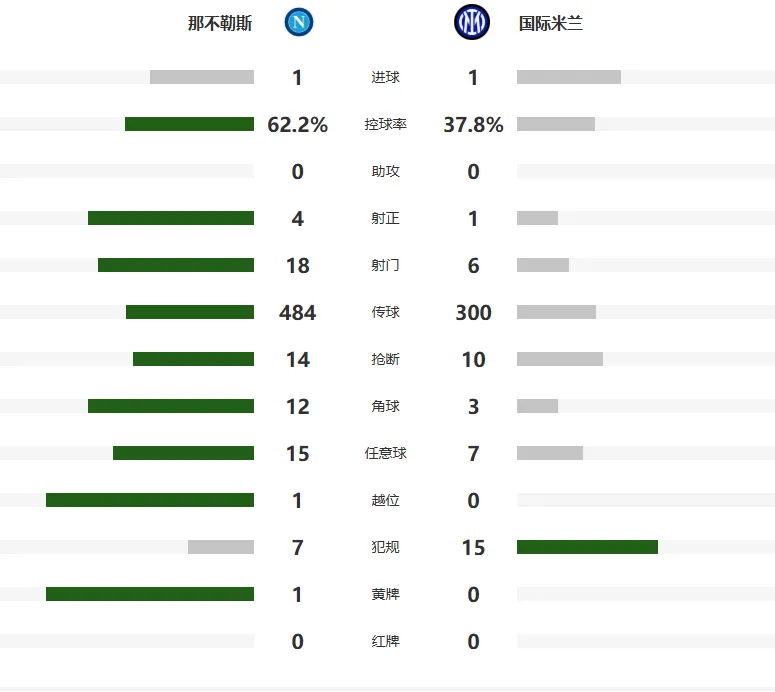Open the 那不勒斯 team name

(x=220, y=23)
